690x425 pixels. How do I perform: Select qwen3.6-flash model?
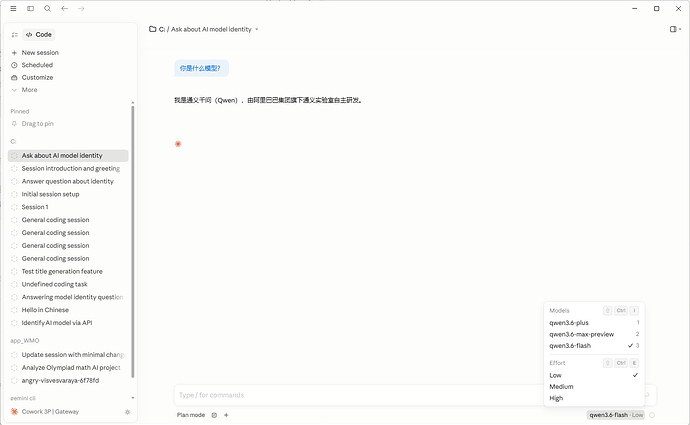tap(594, 345)
